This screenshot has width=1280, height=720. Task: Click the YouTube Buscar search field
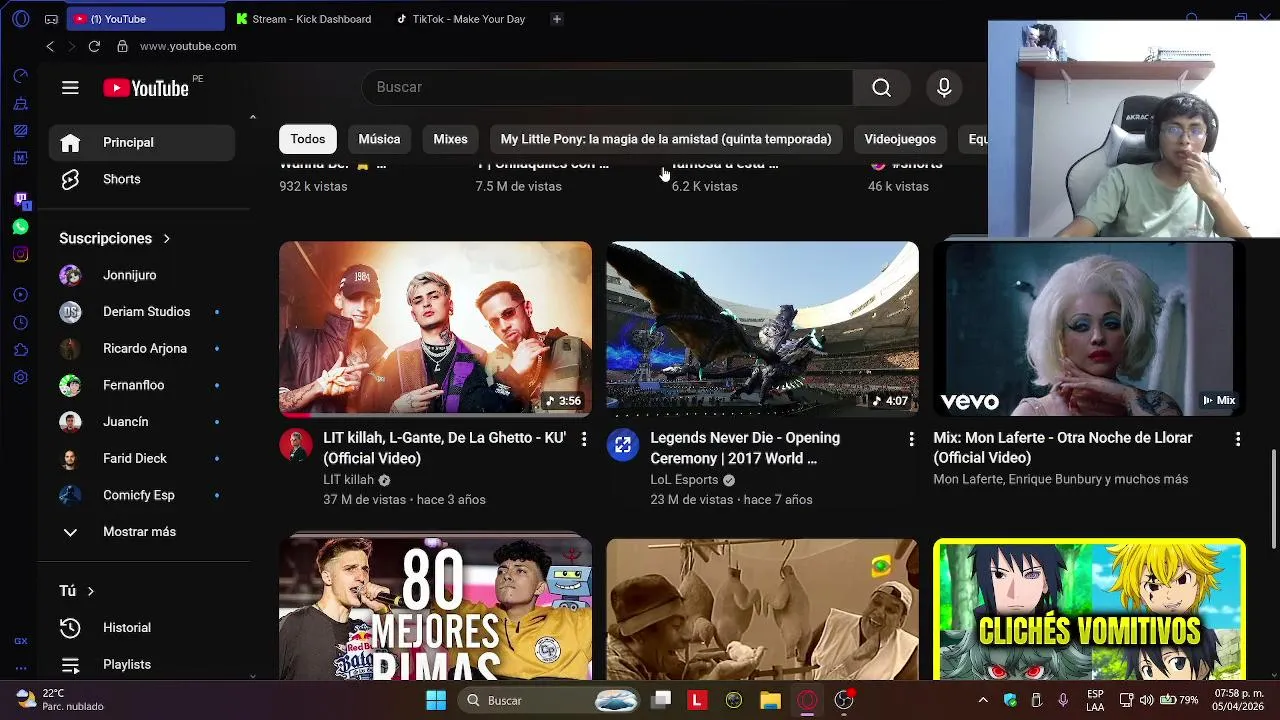click(607, 88)
